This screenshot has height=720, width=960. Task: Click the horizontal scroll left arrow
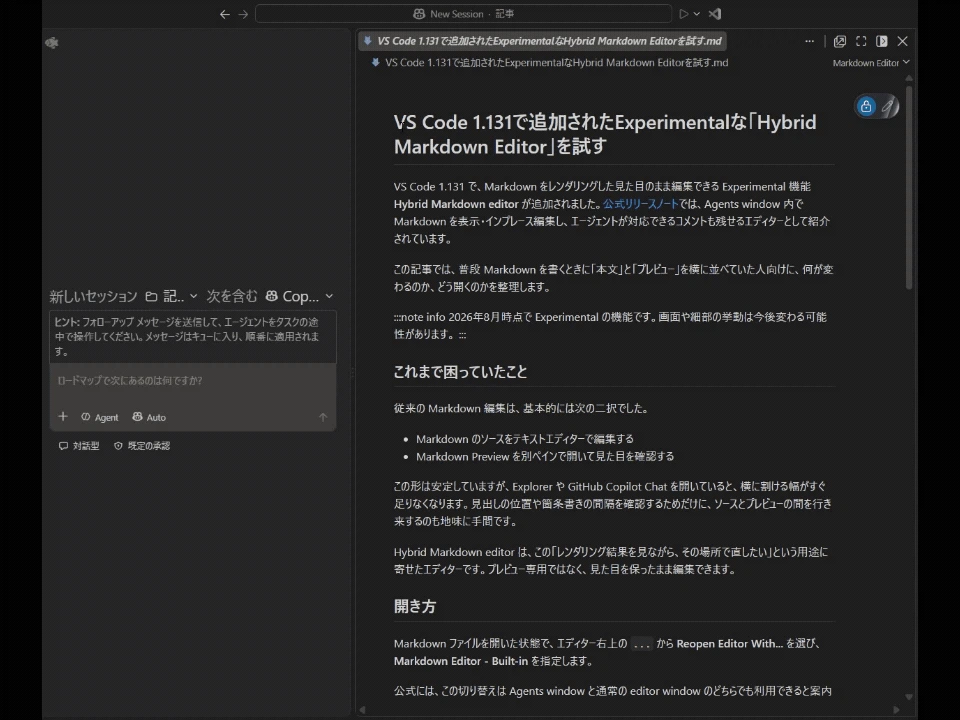pyautogui.click(x=362, y=710)
